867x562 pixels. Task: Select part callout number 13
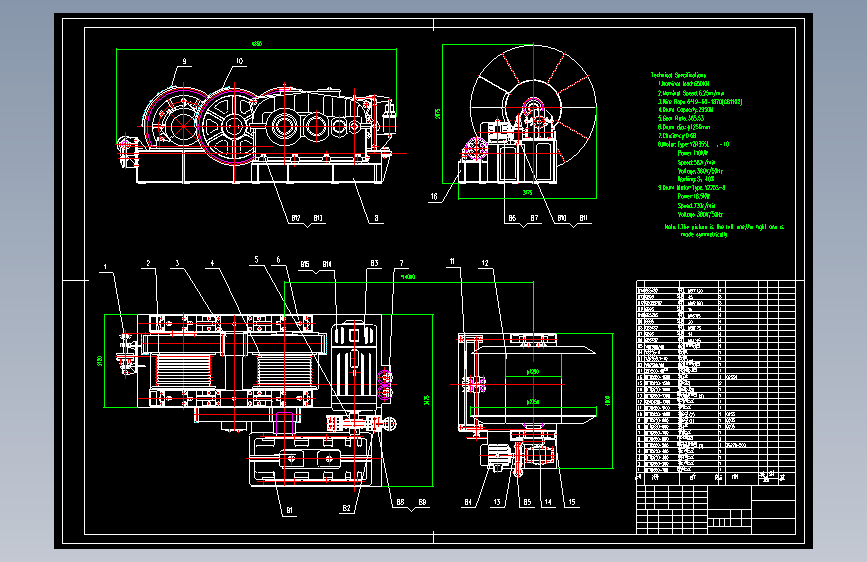497,502
